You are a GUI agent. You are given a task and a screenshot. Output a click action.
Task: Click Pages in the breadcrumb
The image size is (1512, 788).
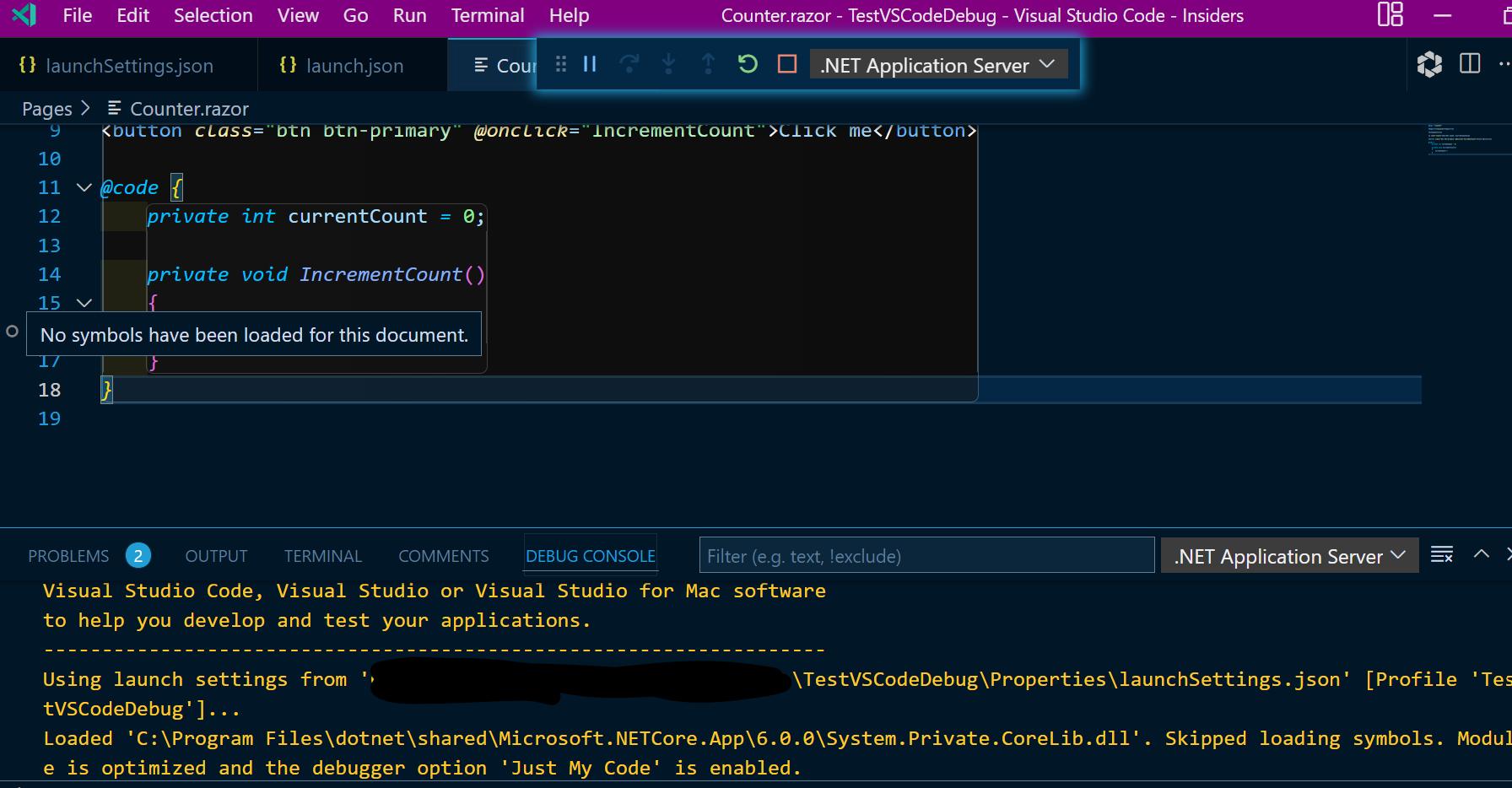point(46,109)
